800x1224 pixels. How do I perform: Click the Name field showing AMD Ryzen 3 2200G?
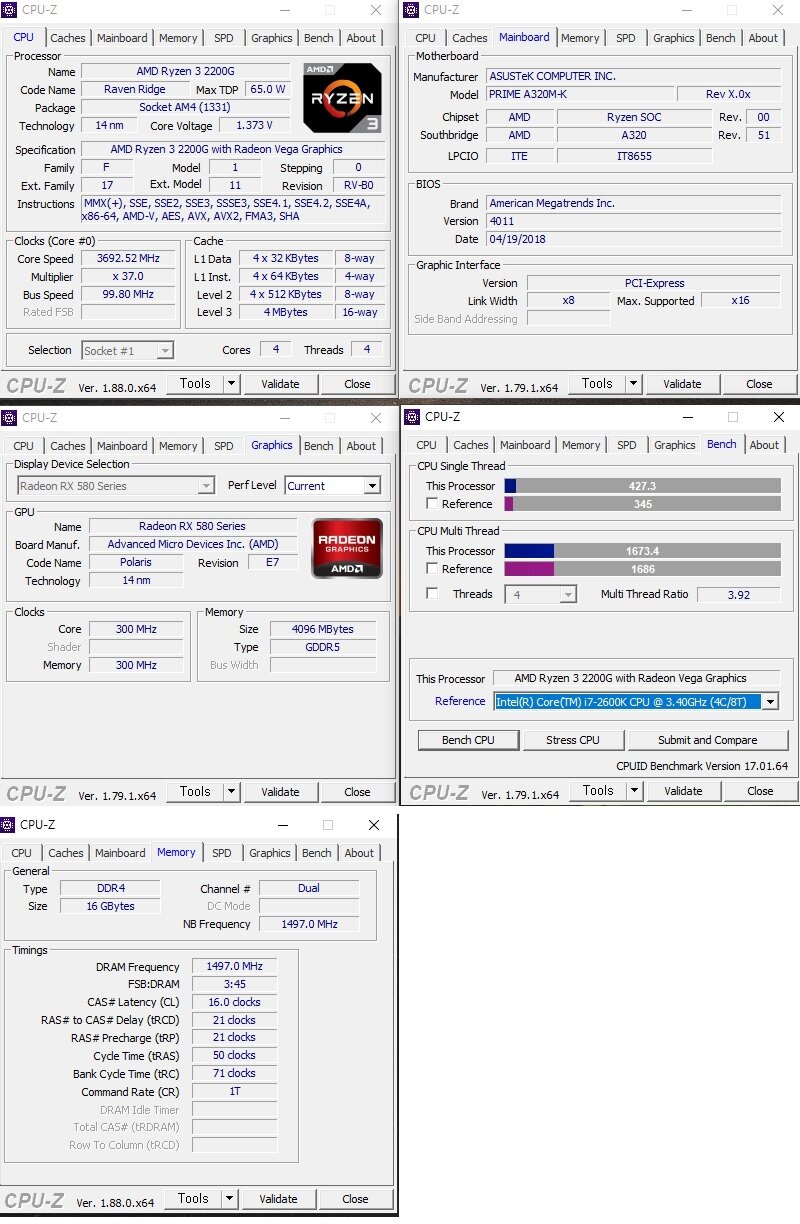click(188, 72)
